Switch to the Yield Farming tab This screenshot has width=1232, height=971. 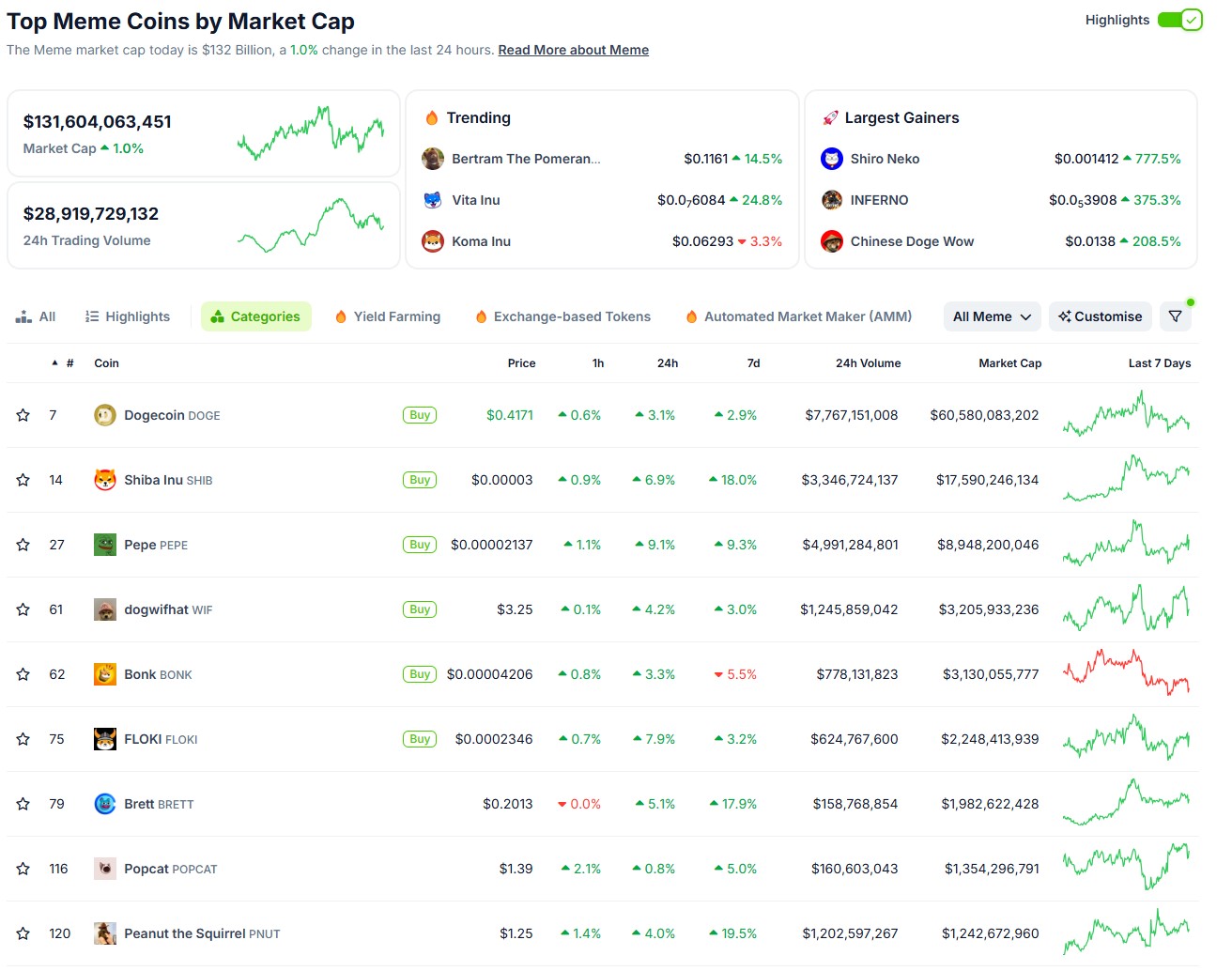pos(387,317)
